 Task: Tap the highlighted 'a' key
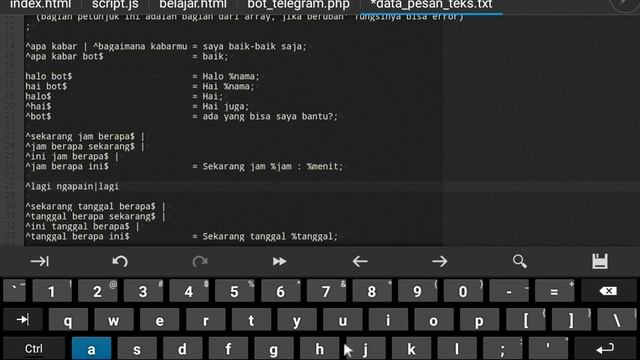tap(91, 349)
